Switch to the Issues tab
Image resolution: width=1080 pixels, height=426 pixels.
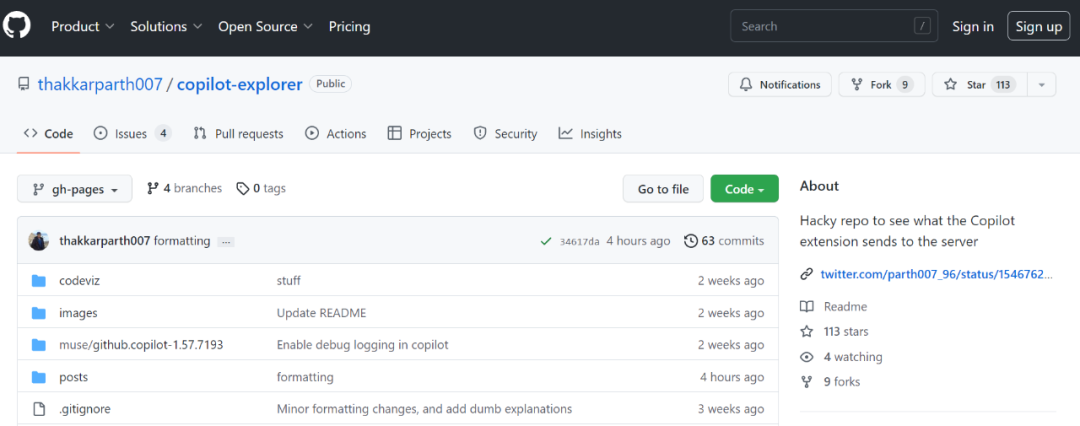click(131, 134)
